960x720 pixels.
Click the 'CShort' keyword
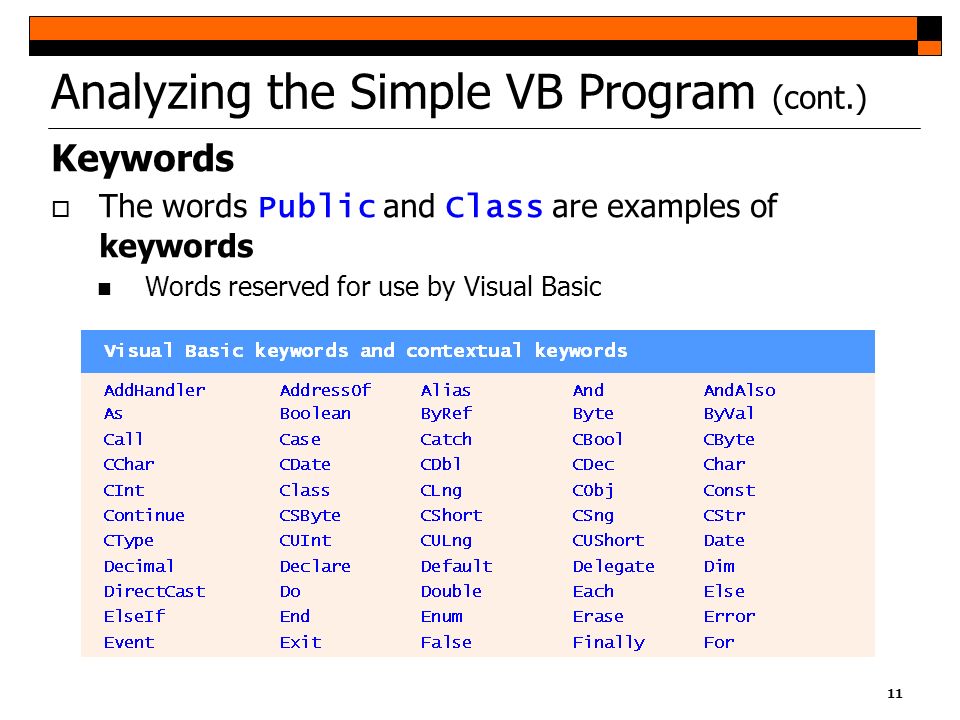[x=451, y=516]
